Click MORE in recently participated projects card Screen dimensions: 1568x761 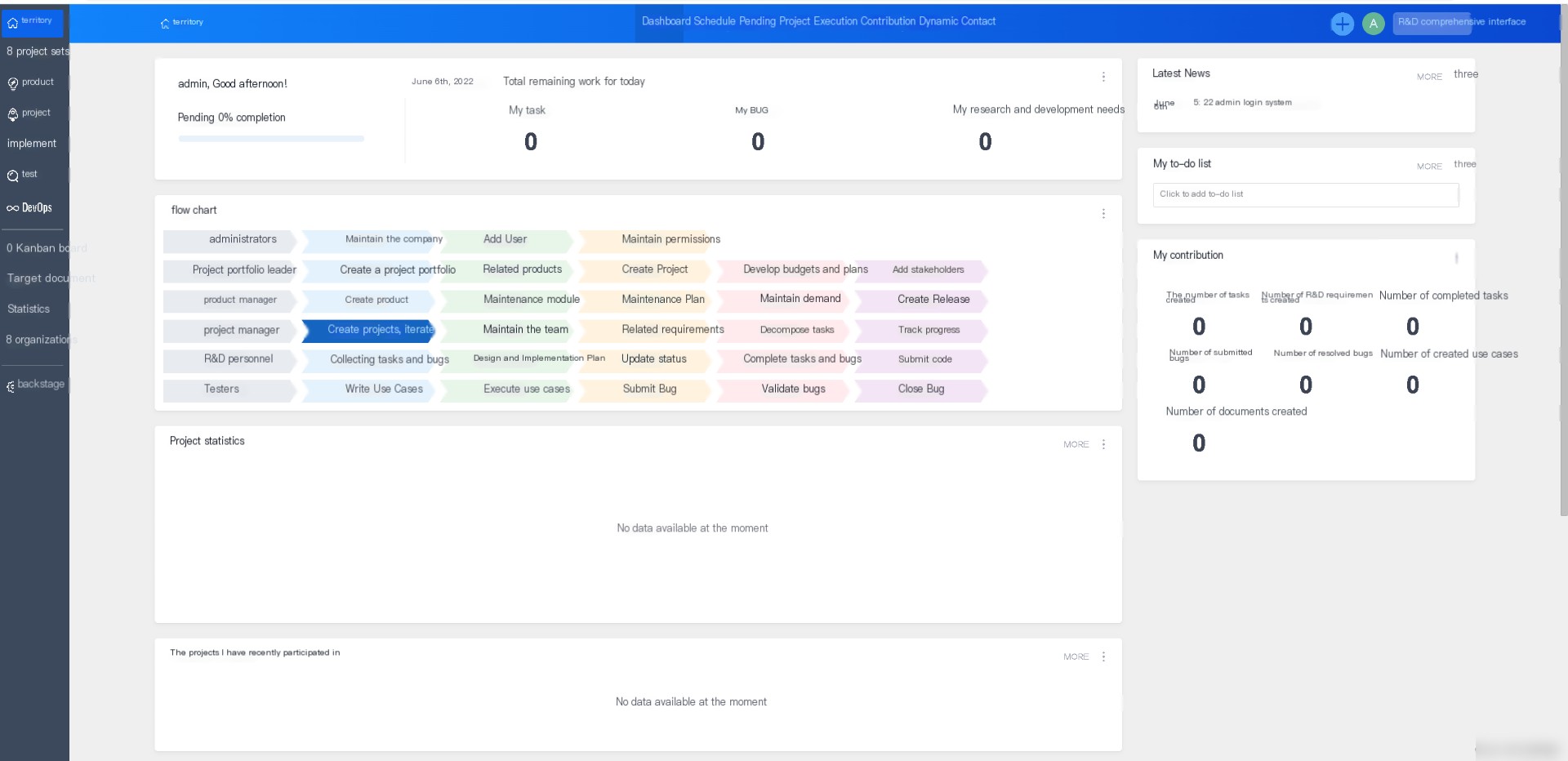pos(1076,656)
